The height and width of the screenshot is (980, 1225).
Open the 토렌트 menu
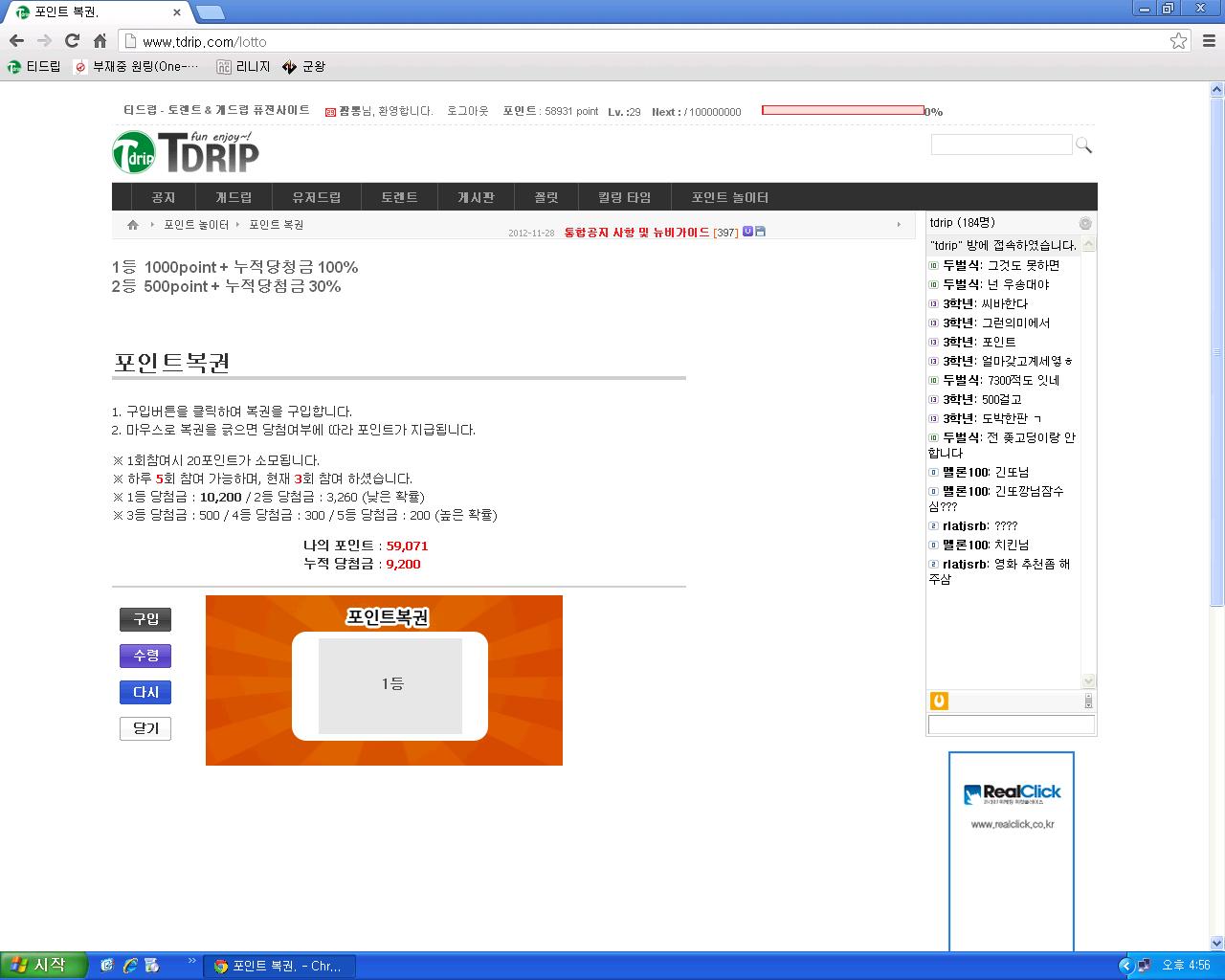[399, 197]
